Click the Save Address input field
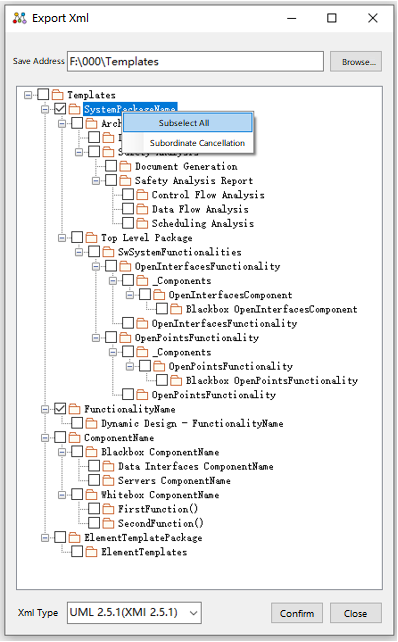398x642 pixels. (x=195, y=61)
